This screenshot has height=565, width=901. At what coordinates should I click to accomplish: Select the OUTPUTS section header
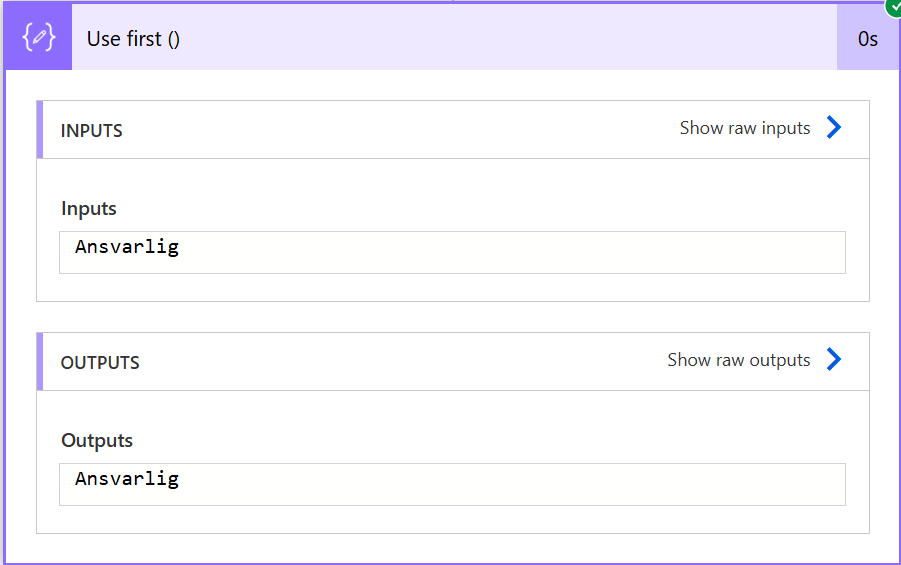(x=100, y=363)
